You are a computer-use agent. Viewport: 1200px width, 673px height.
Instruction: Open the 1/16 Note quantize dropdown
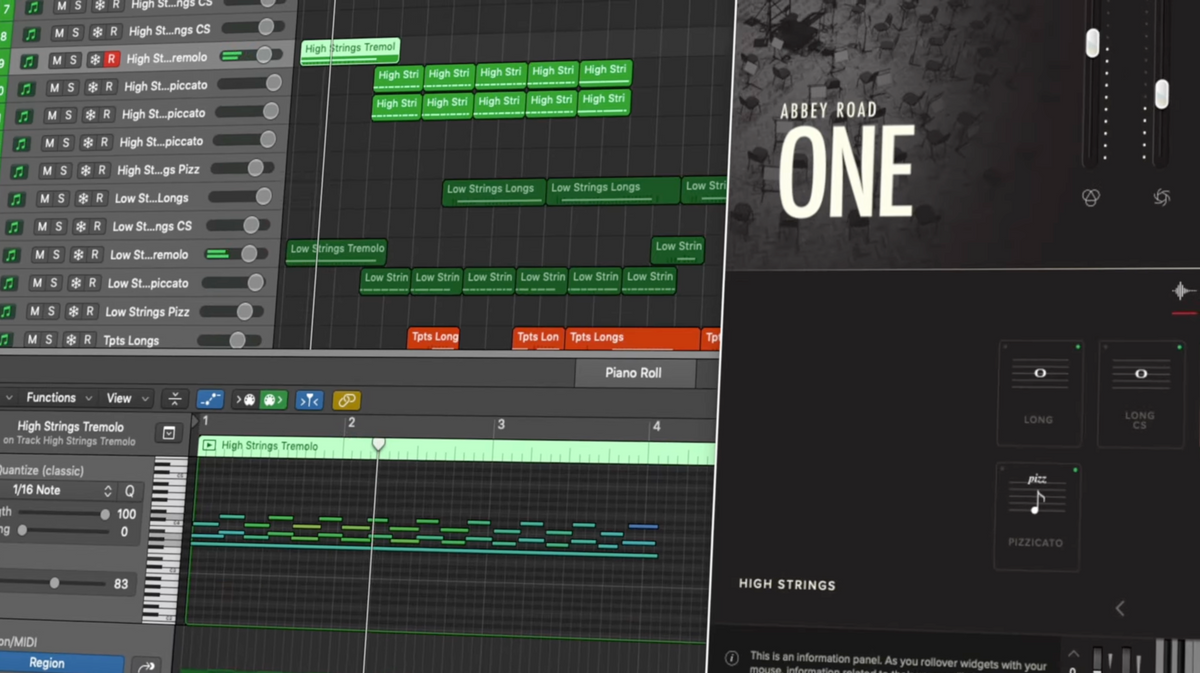point(60,491)
